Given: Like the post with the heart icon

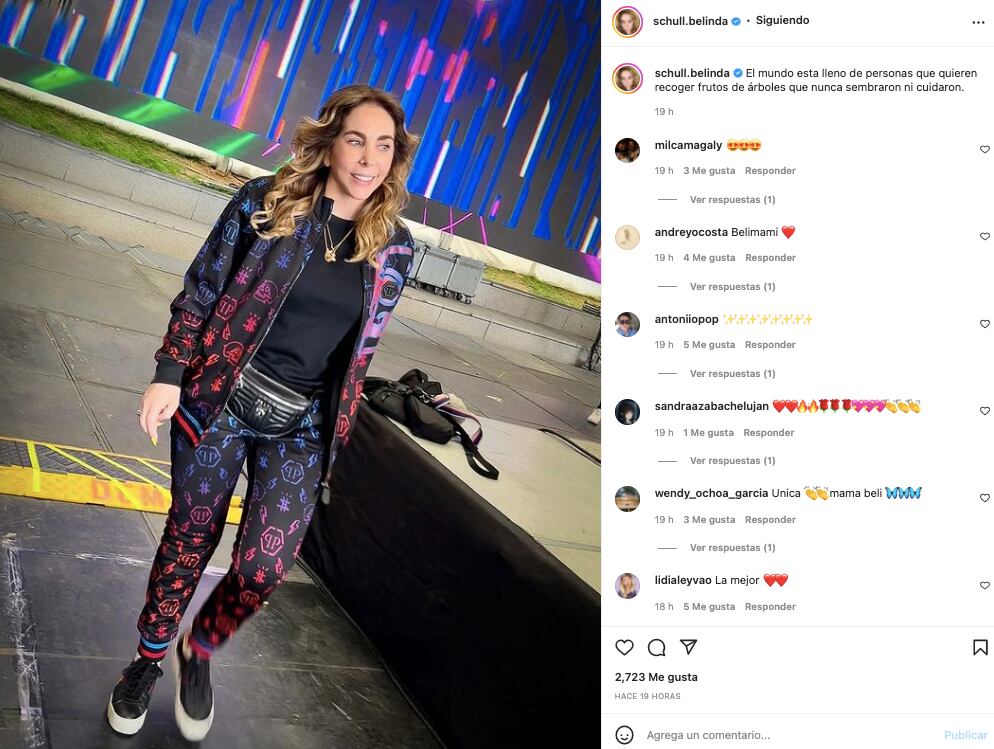Looking at the screenshot, I should [x=624, y=647].
